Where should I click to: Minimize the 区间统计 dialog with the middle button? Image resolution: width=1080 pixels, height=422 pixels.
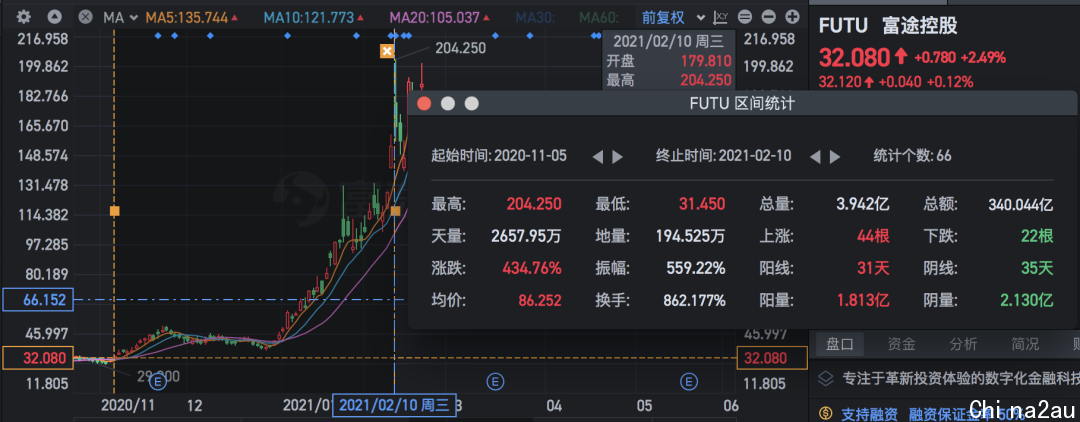(x=448, y=104)
